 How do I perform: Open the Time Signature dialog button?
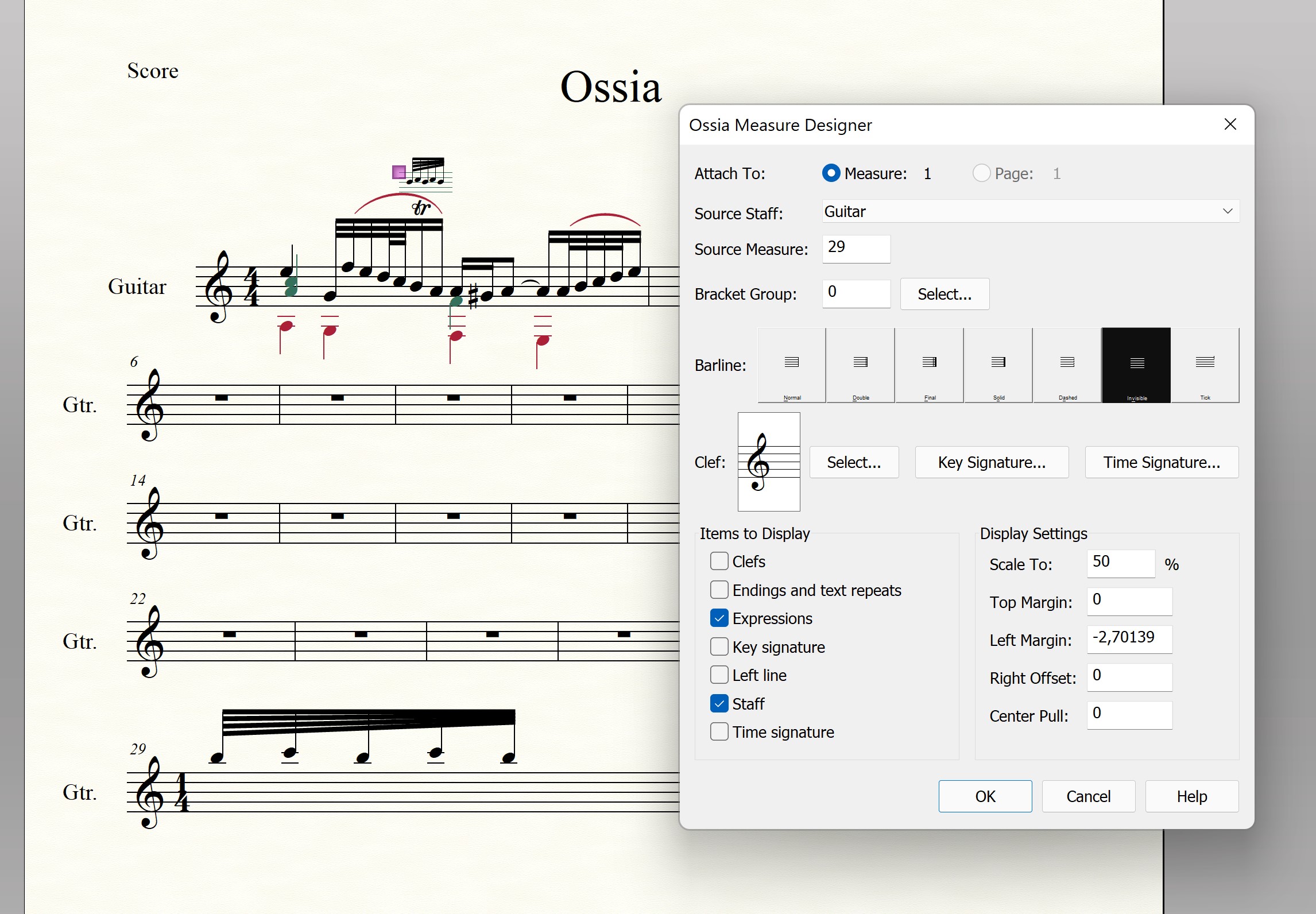[x=1162, y=462]
